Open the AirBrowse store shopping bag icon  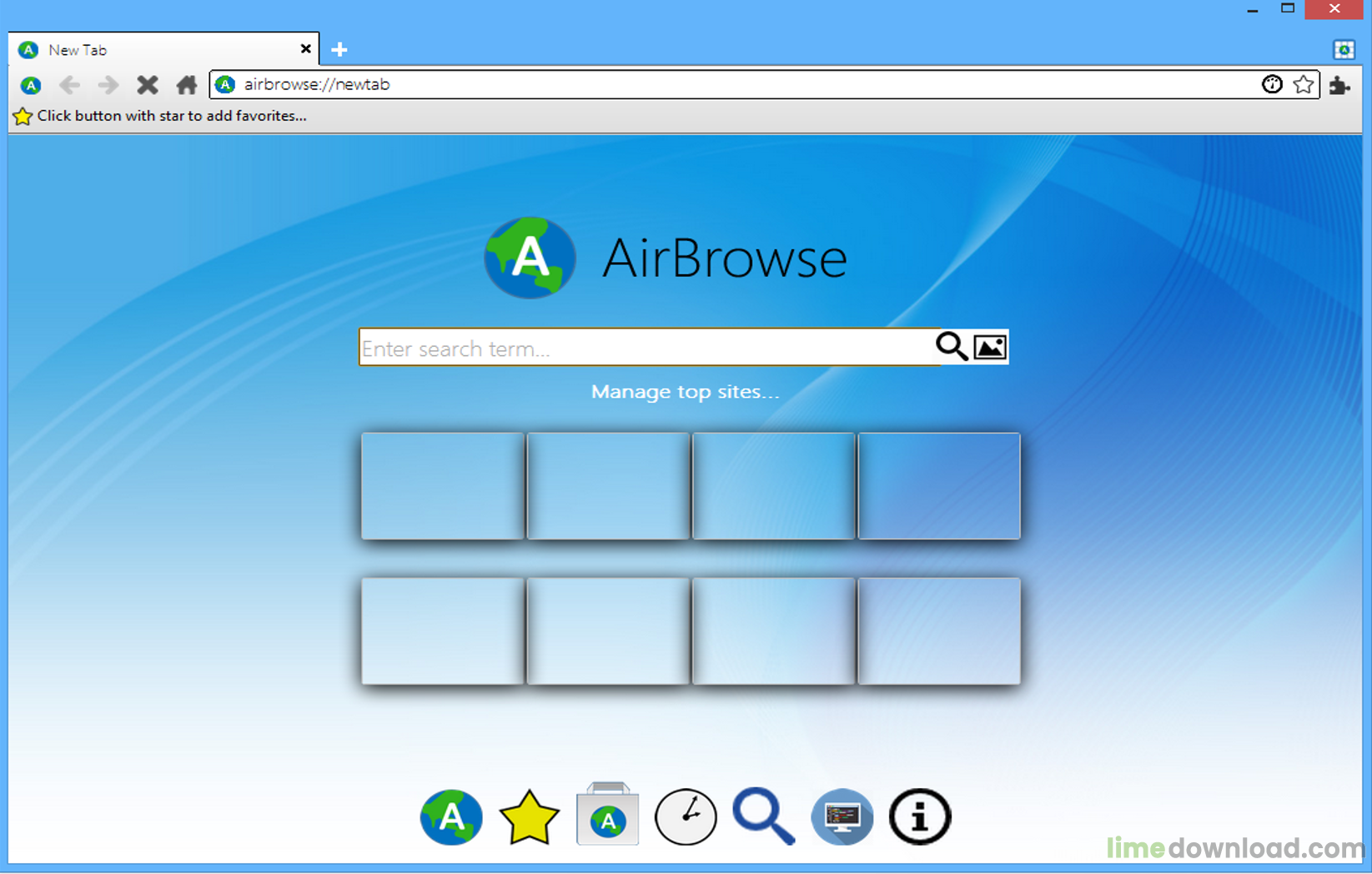607,816
